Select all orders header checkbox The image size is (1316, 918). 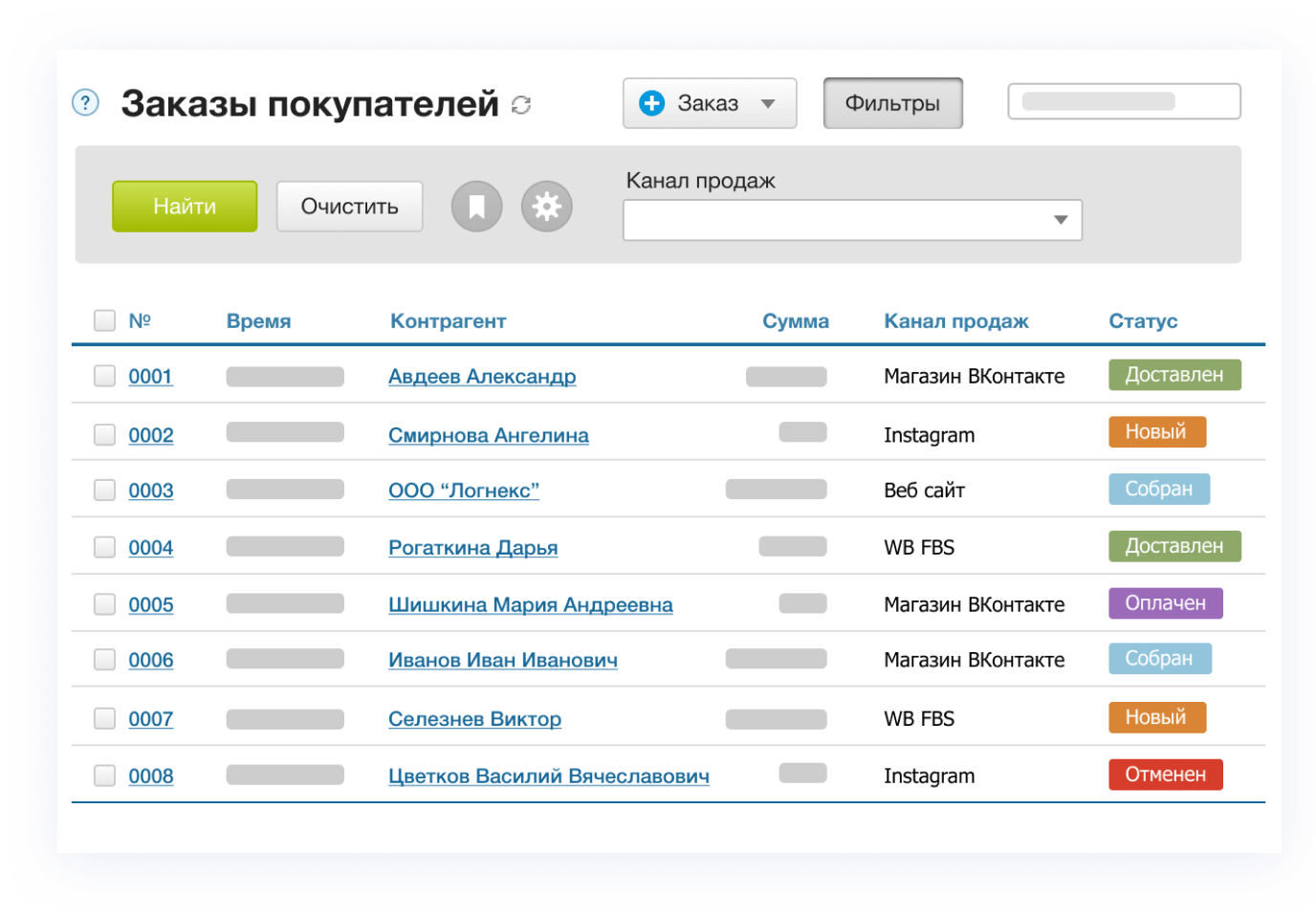coord(105,320)
